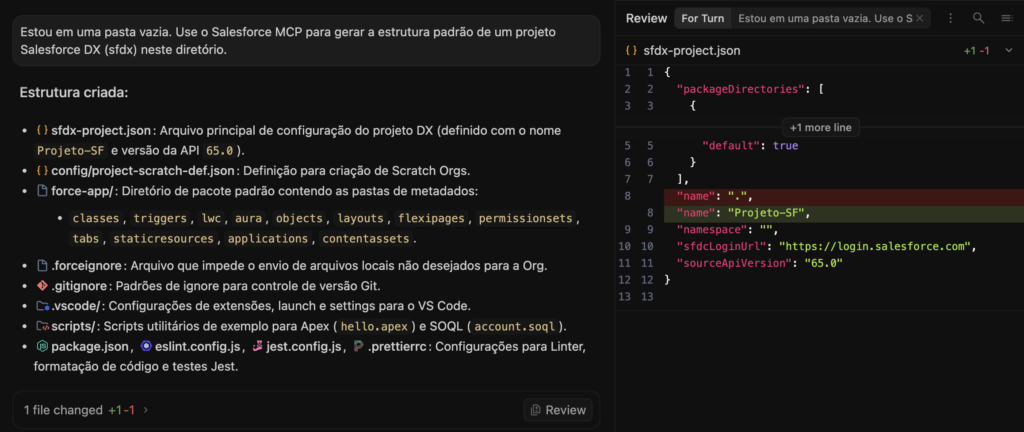
Task: Remove the 'Estou em uma pasta vazia' turn filter
Action: (x=920, y=18)
